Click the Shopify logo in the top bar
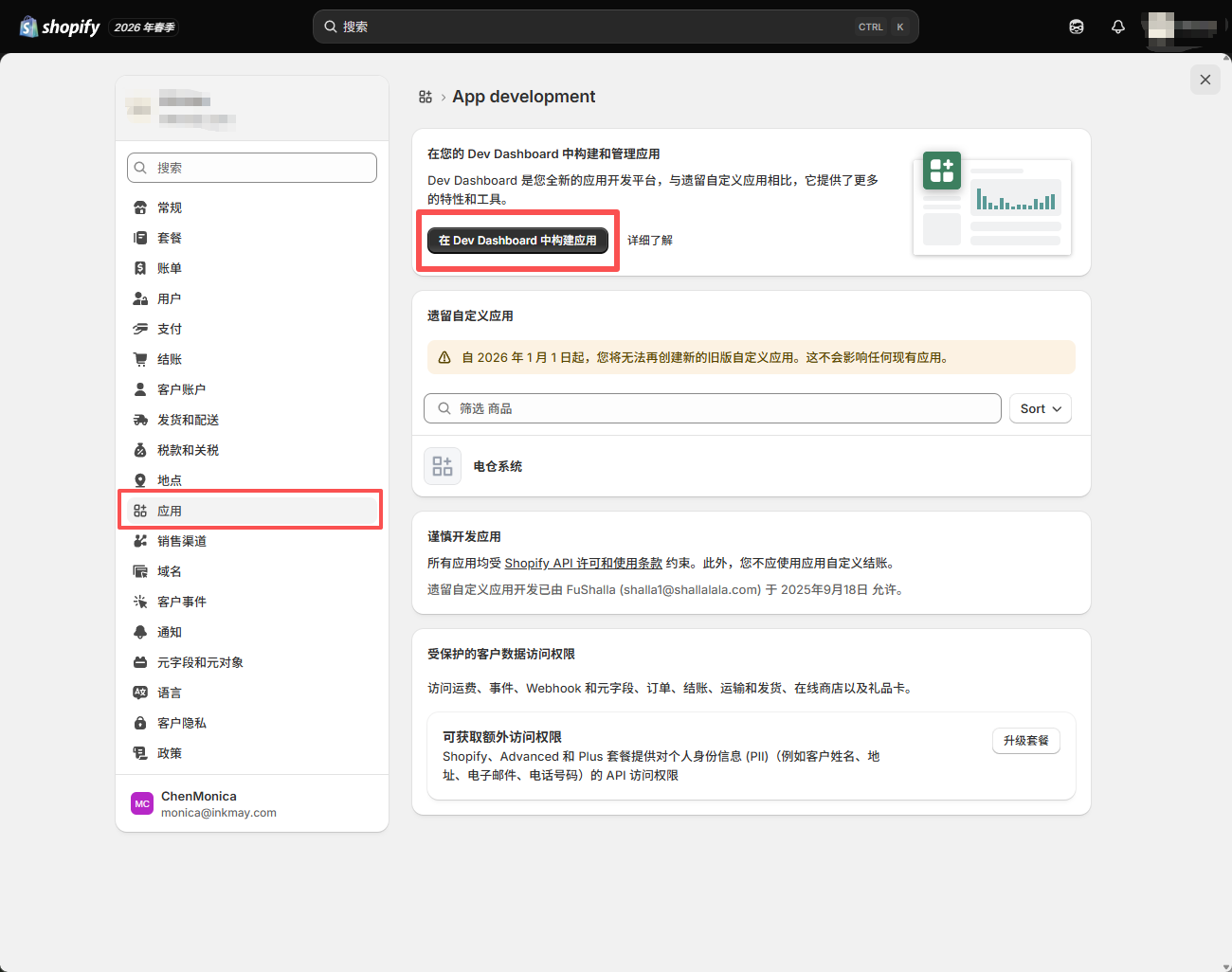Image resolution: width=1232 pixels, height=972 pixels. pos(60,27)
